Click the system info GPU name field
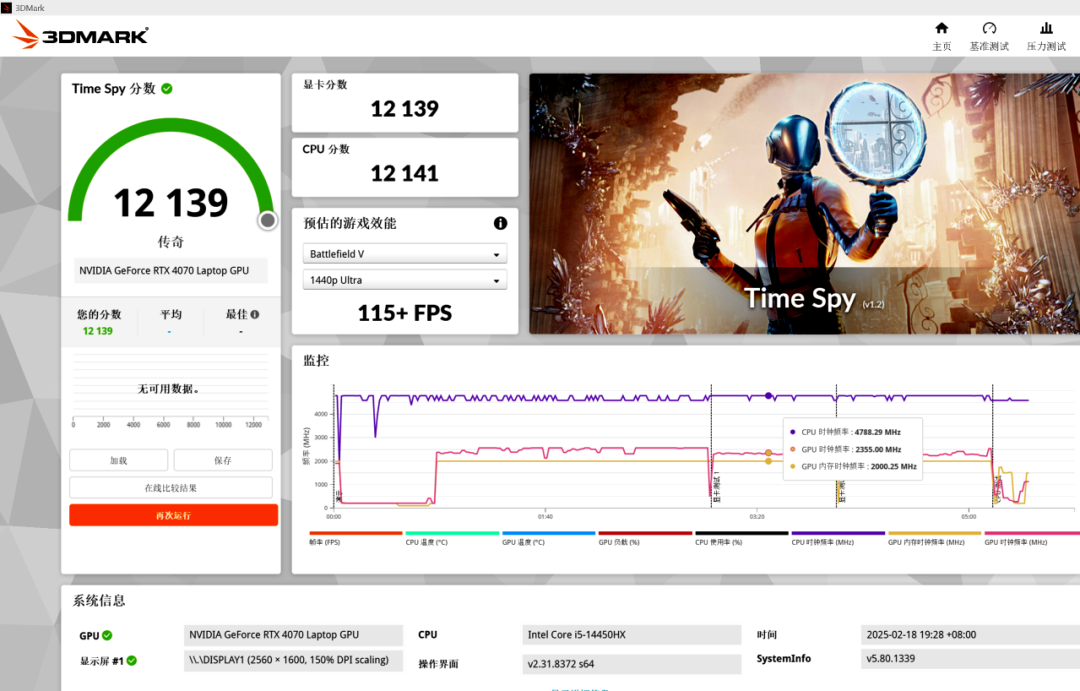 click(293, 635)
